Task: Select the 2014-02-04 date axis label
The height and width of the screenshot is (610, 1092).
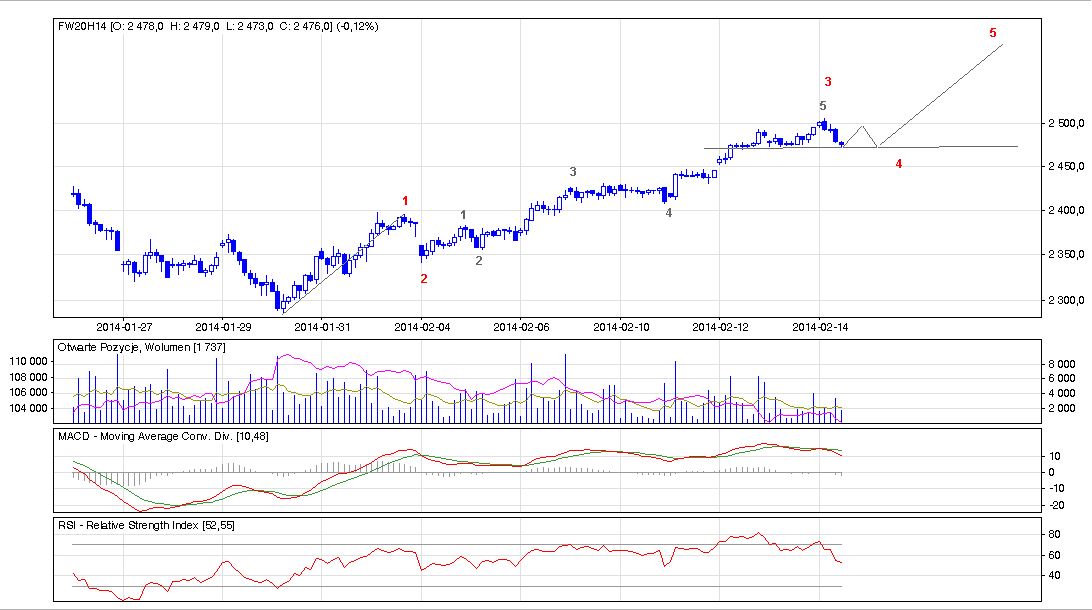Action: [422, 327]
